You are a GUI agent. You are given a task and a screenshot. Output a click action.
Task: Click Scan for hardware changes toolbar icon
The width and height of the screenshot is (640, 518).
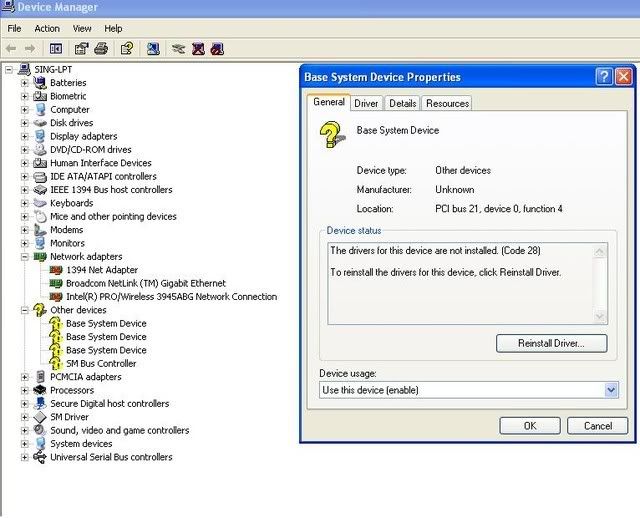click(x=153, y=48)
